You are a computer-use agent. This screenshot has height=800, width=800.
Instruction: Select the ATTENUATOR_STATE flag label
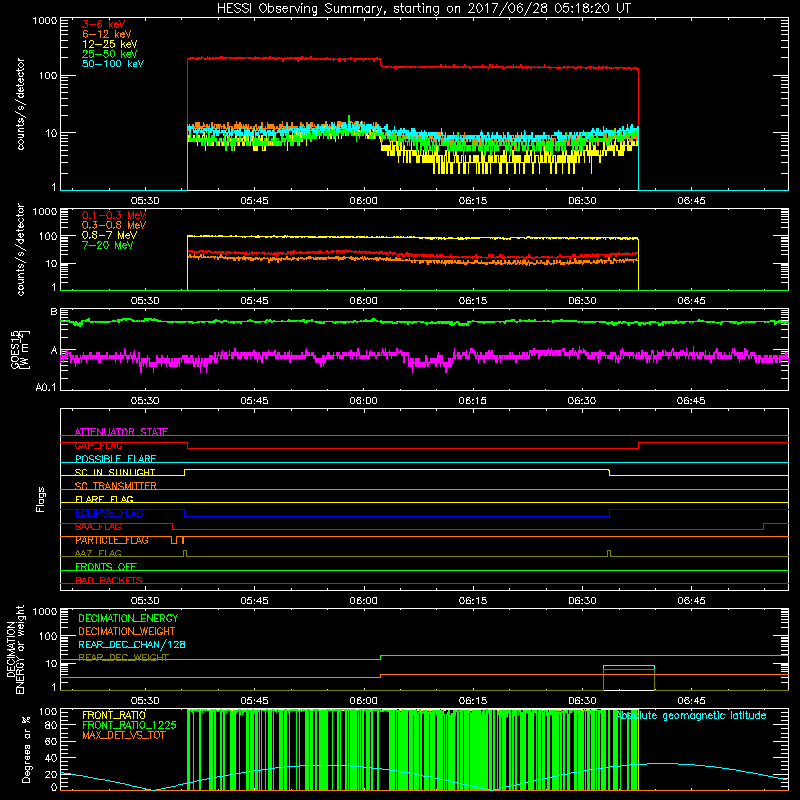(x=121, y=432)
